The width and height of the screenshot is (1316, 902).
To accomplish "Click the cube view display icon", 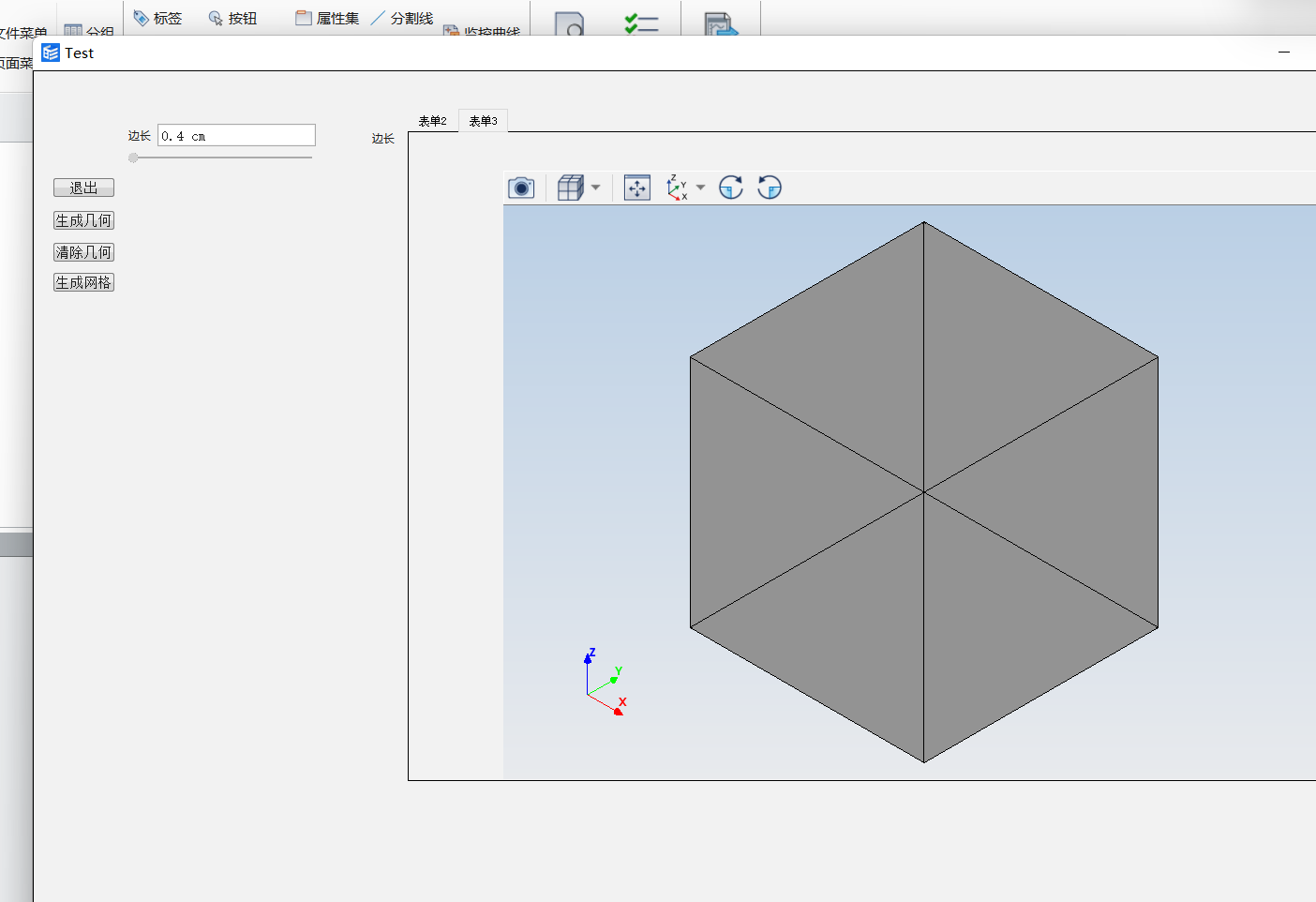I will coord(570,188).
